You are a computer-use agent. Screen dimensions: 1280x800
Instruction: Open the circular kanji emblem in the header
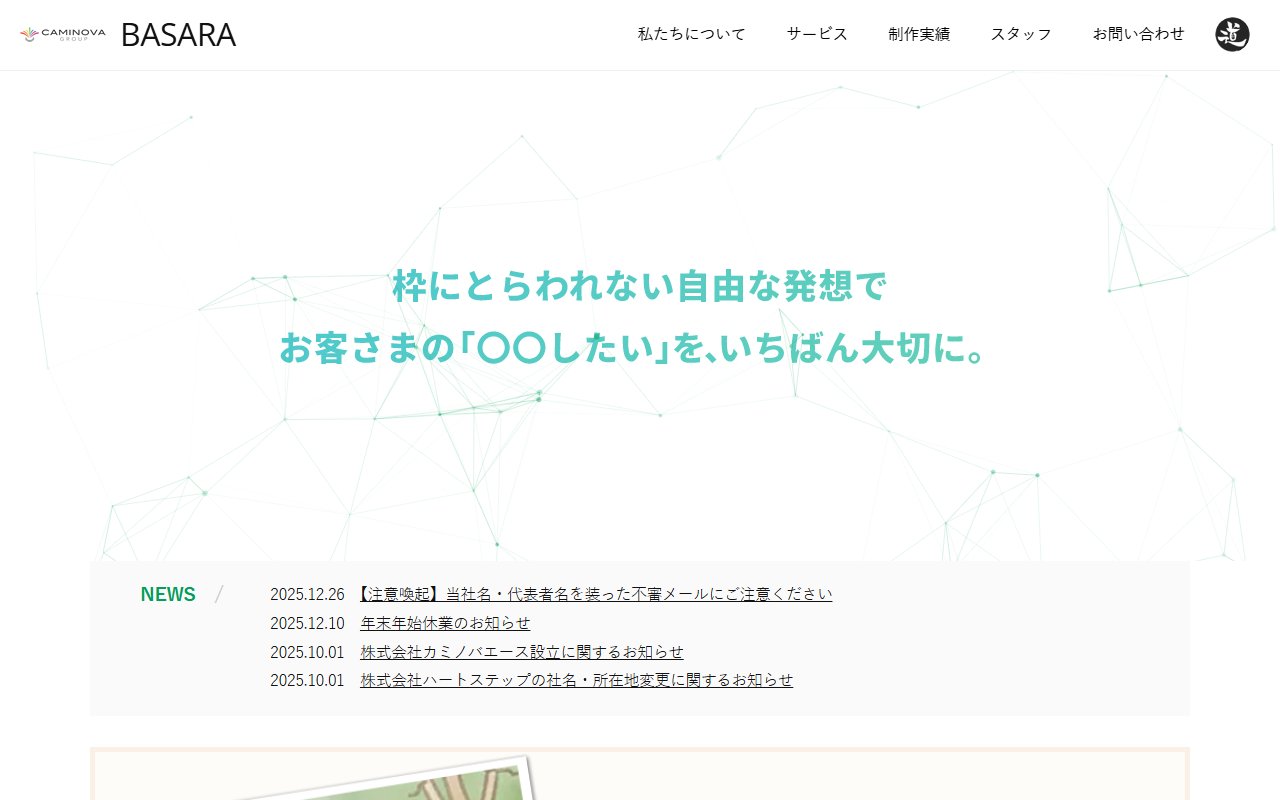(x=1233, y=34)
